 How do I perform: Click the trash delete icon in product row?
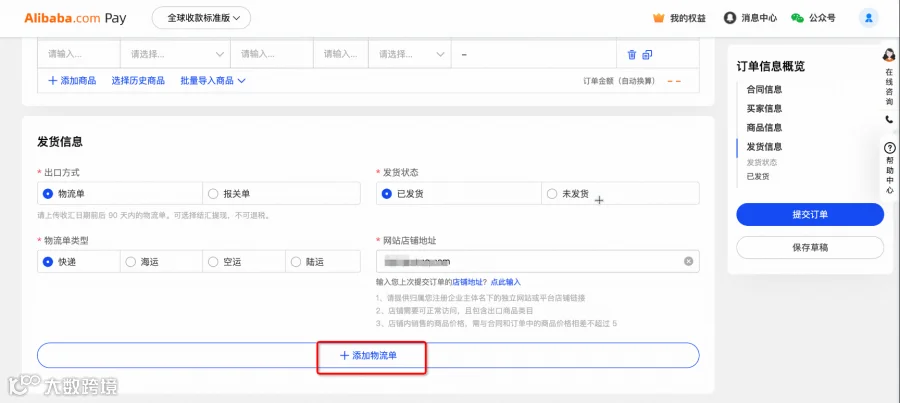[631, 55]
